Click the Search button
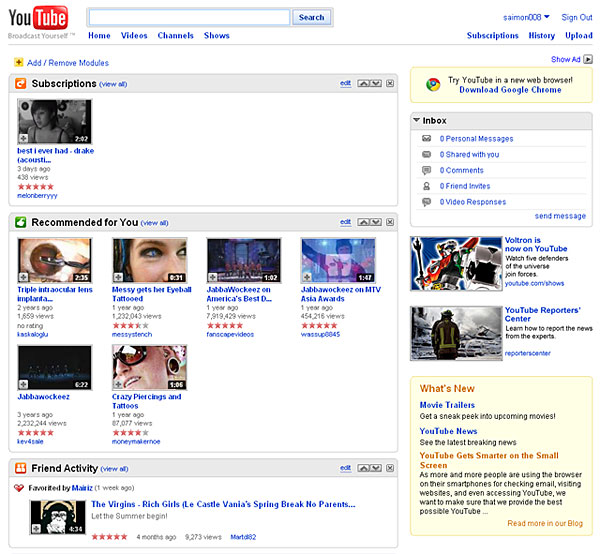The image size is (600, 554). pyautogui.click(x=311, y=17)
